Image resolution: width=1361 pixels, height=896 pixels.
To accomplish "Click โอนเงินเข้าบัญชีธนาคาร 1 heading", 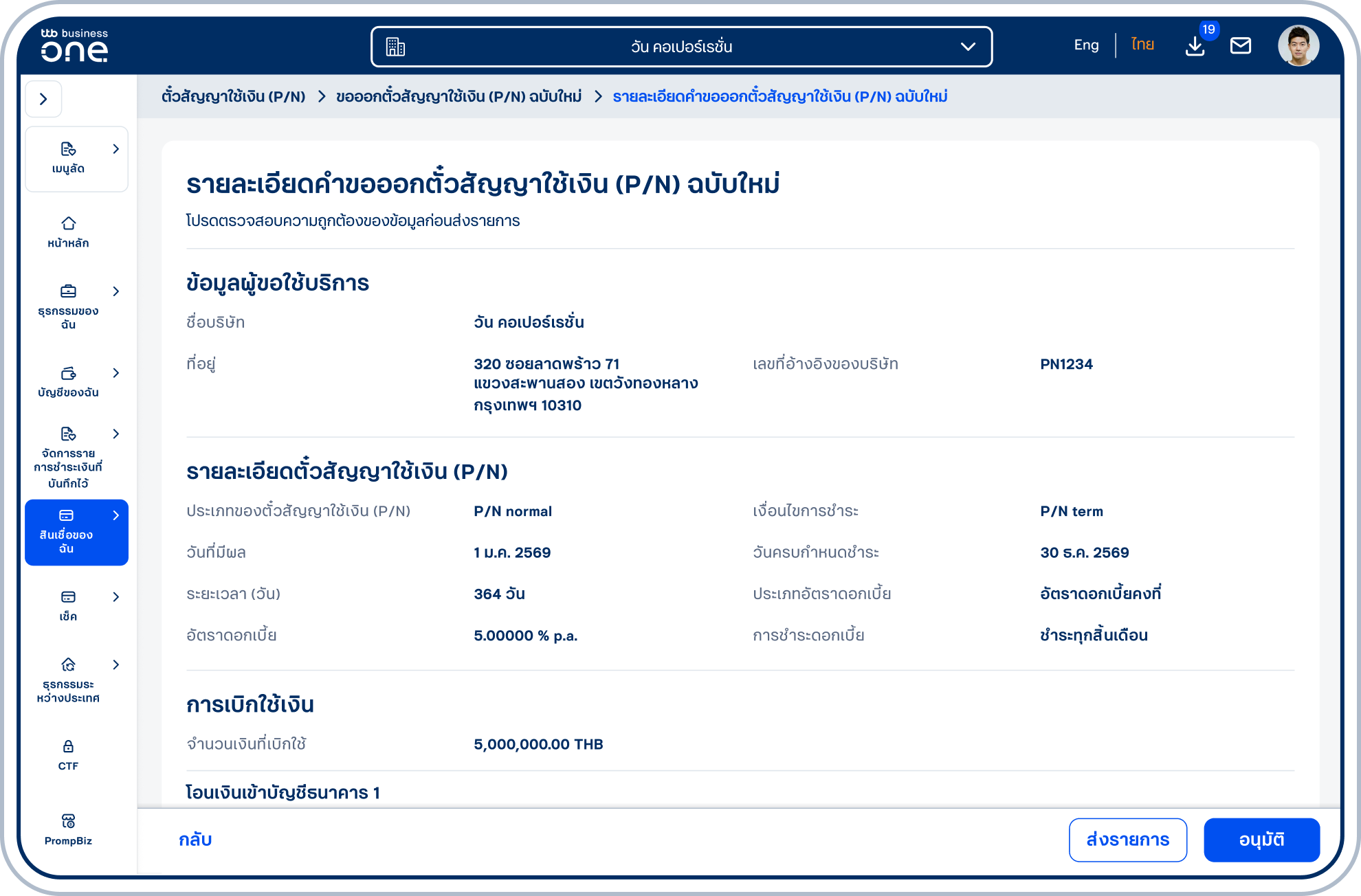I will (283, 793).
